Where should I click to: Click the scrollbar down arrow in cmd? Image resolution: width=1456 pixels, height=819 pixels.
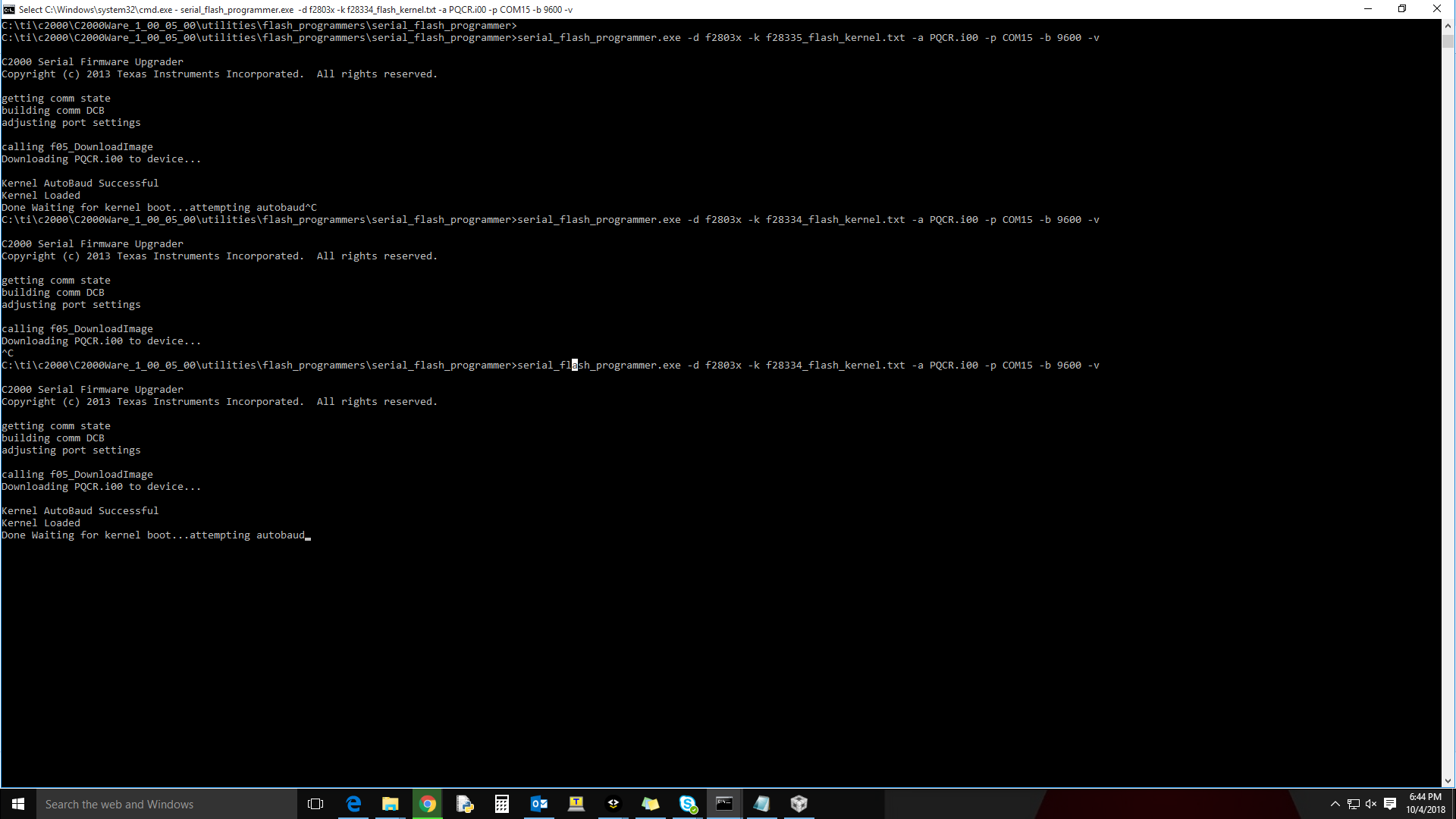coord(1448,781)
